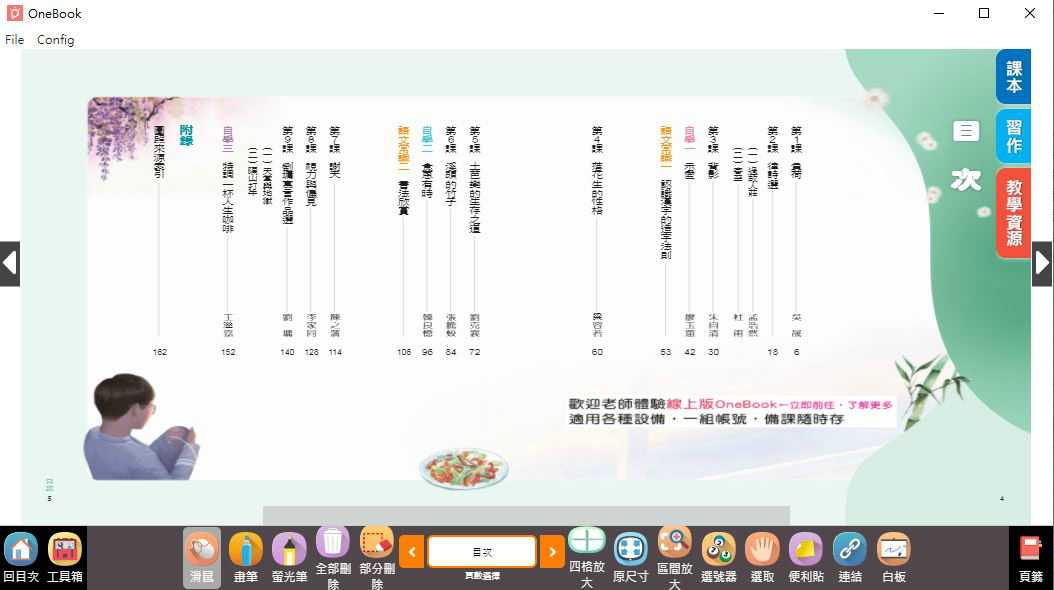This screenshot has height=590, width=1054.
Task: Click page number 162
Action: tap(159, 352)
